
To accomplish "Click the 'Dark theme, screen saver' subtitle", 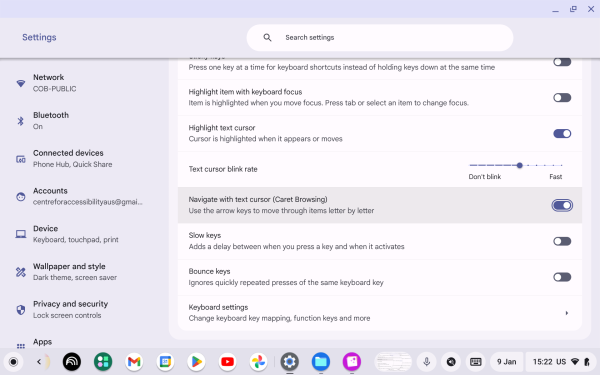I will (x=75, y=278).
